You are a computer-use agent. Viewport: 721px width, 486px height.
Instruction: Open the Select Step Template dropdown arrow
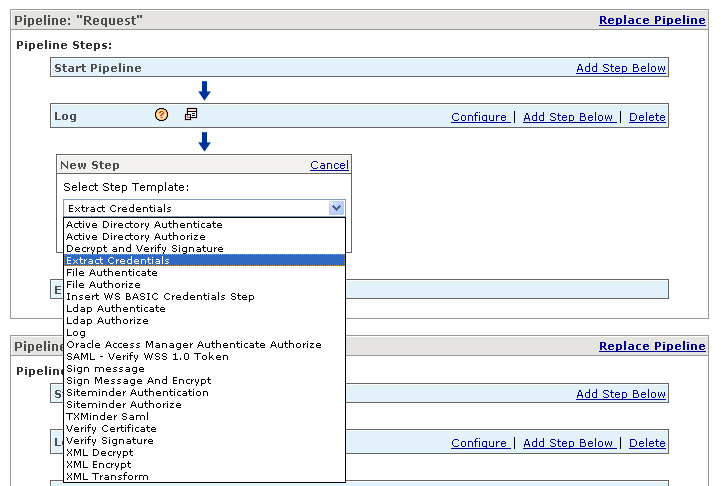[x=337, y=208]
